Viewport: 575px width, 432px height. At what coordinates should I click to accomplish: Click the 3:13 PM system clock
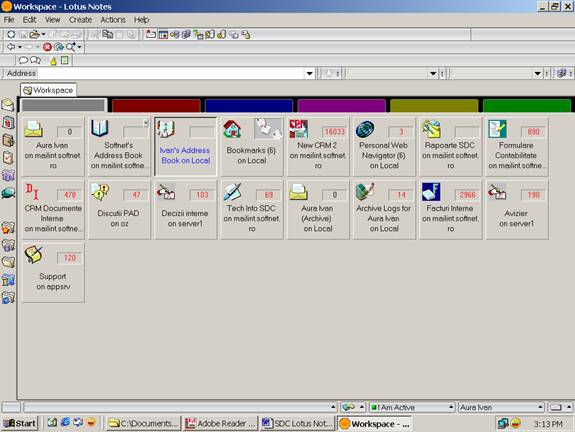(548, 424)
